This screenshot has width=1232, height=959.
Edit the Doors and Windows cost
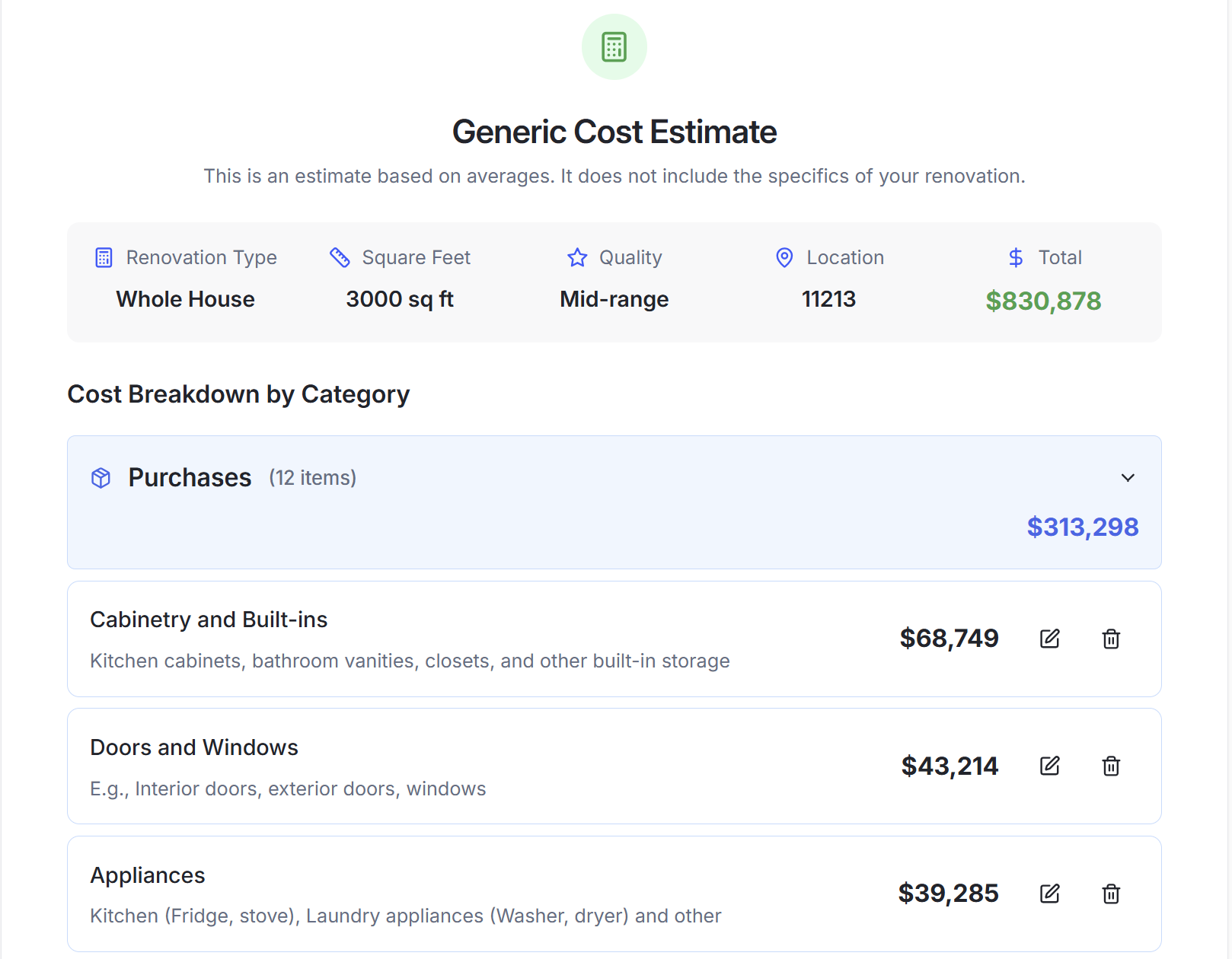pos(1050,766)
